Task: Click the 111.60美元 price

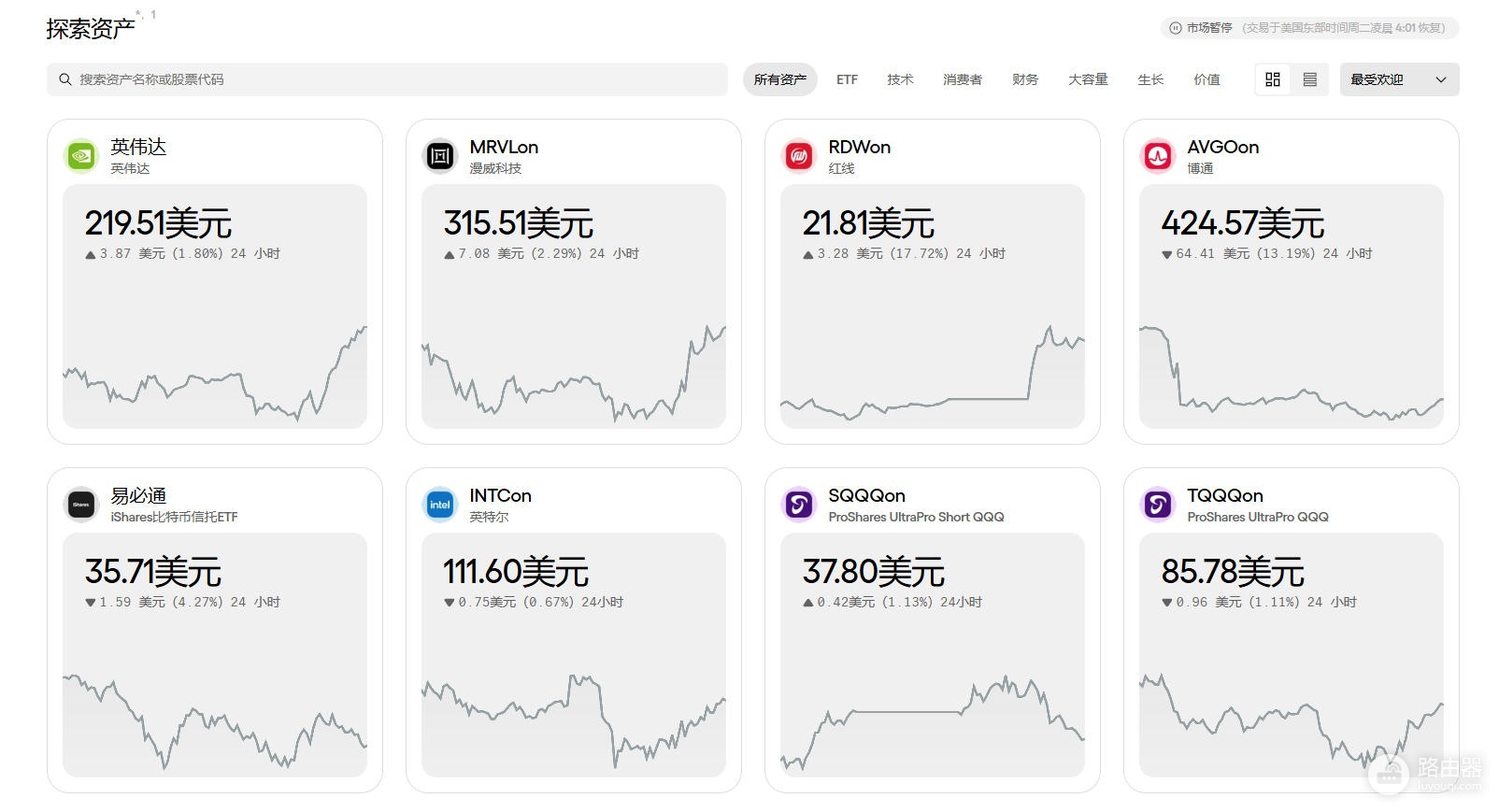Action: click(516, 572)
